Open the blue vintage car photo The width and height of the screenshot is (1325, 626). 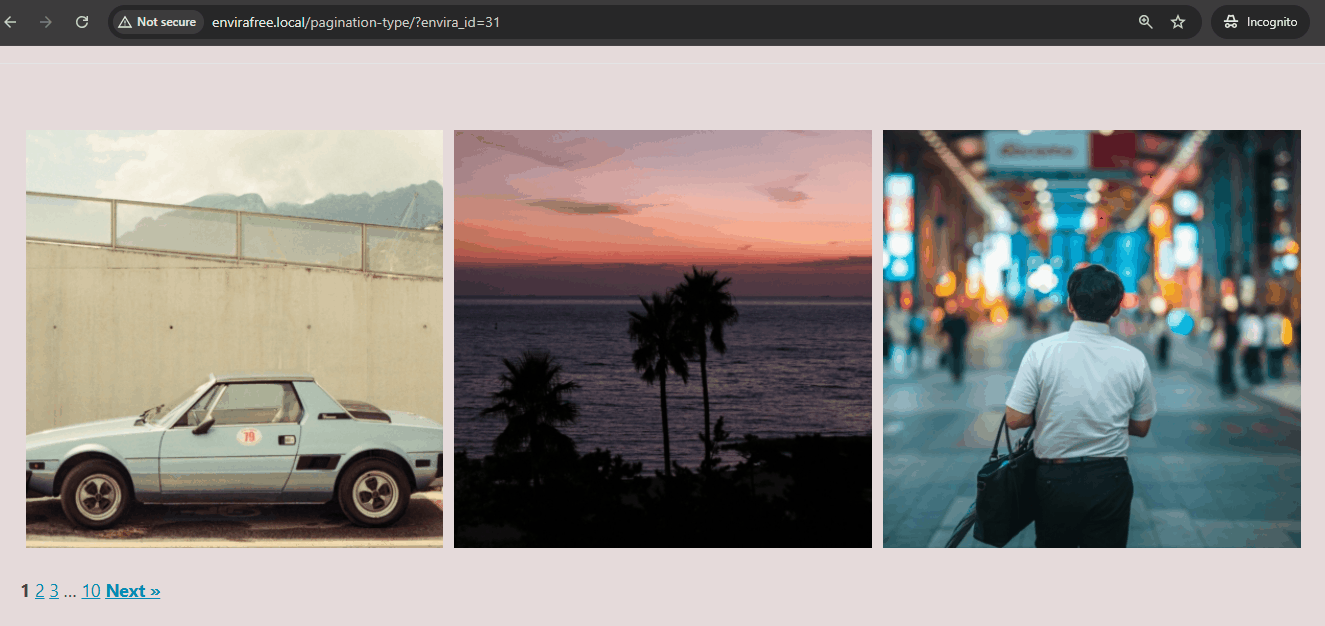click(233, 337)
